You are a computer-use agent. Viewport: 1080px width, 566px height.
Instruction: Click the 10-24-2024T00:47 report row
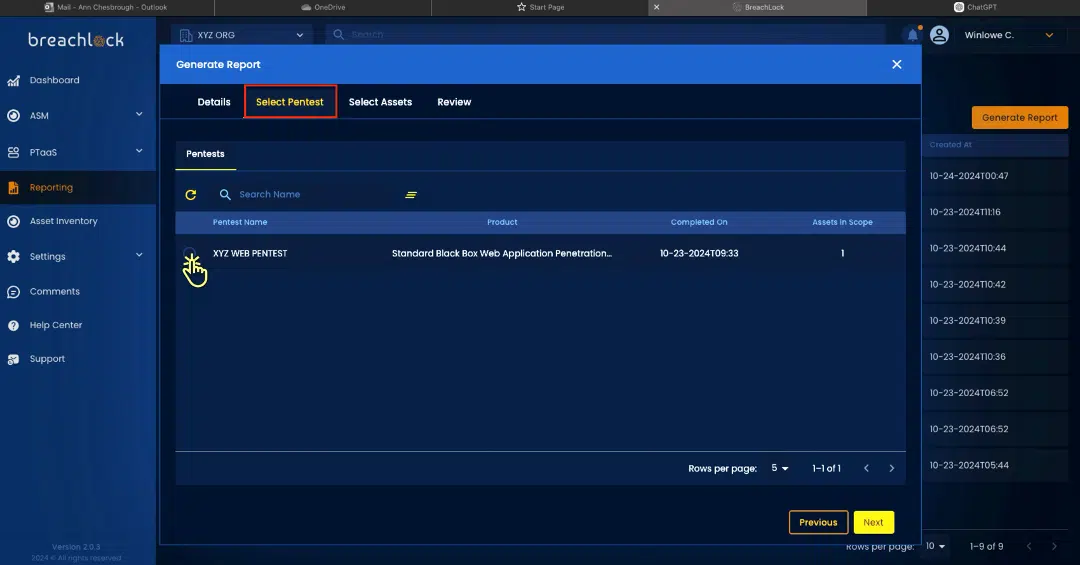995,176
